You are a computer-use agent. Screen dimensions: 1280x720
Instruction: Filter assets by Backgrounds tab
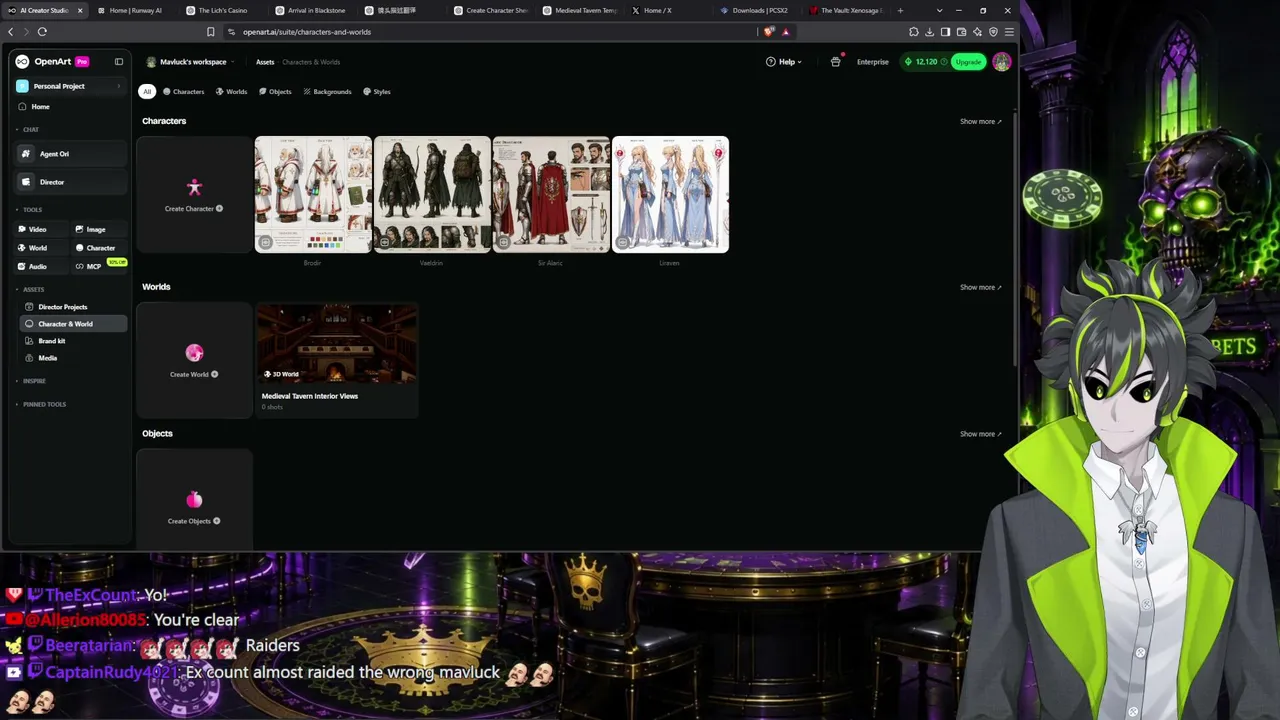tap(327, 91)
